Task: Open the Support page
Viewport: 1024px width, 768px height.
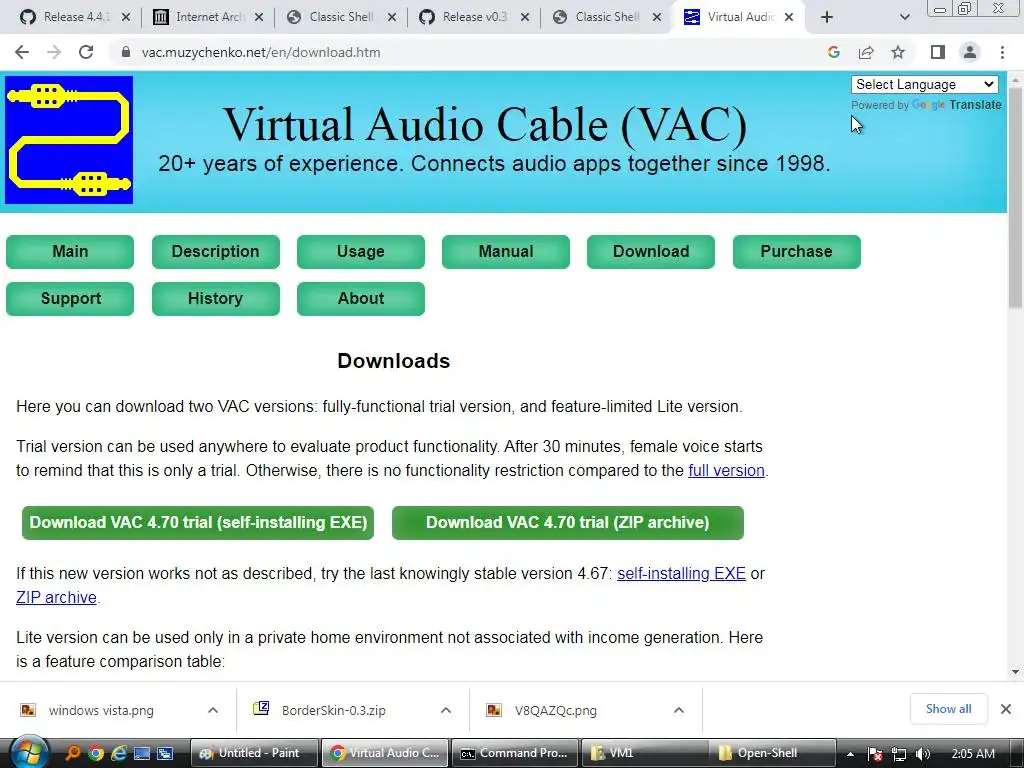Action: (70, 298)
